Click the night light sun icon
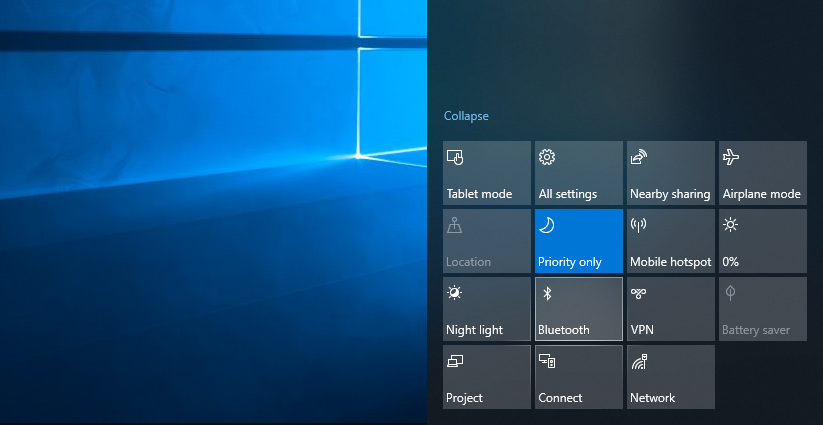 [454, 293]
